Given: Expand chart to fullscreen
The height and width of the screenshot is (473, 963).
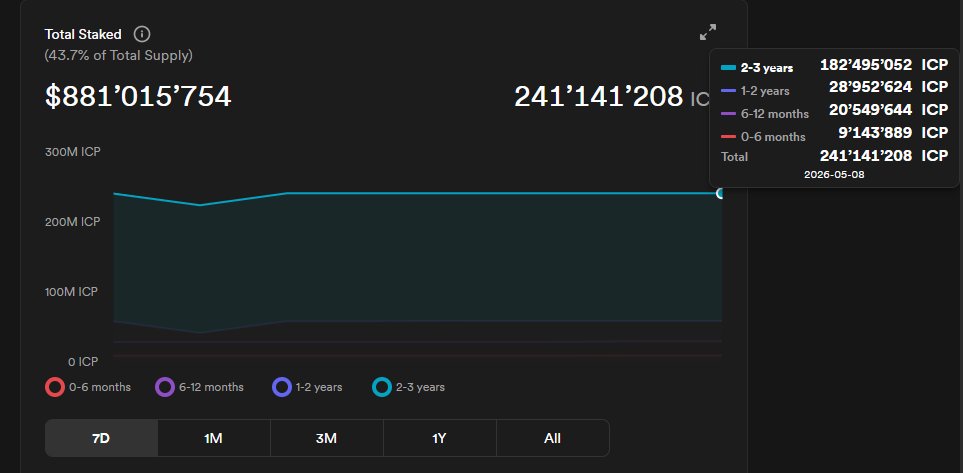Looking at the screenshot, I should click(708, 33).
